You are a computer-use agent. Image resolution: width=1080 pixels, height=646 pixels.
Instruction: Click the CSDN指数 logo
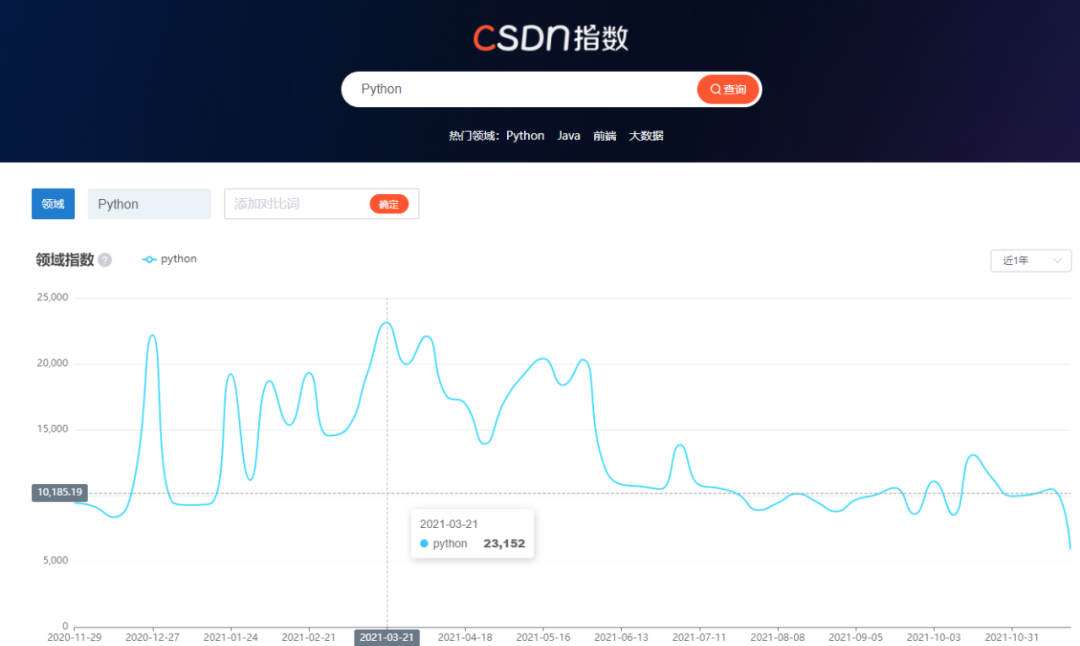coord(550,38)
